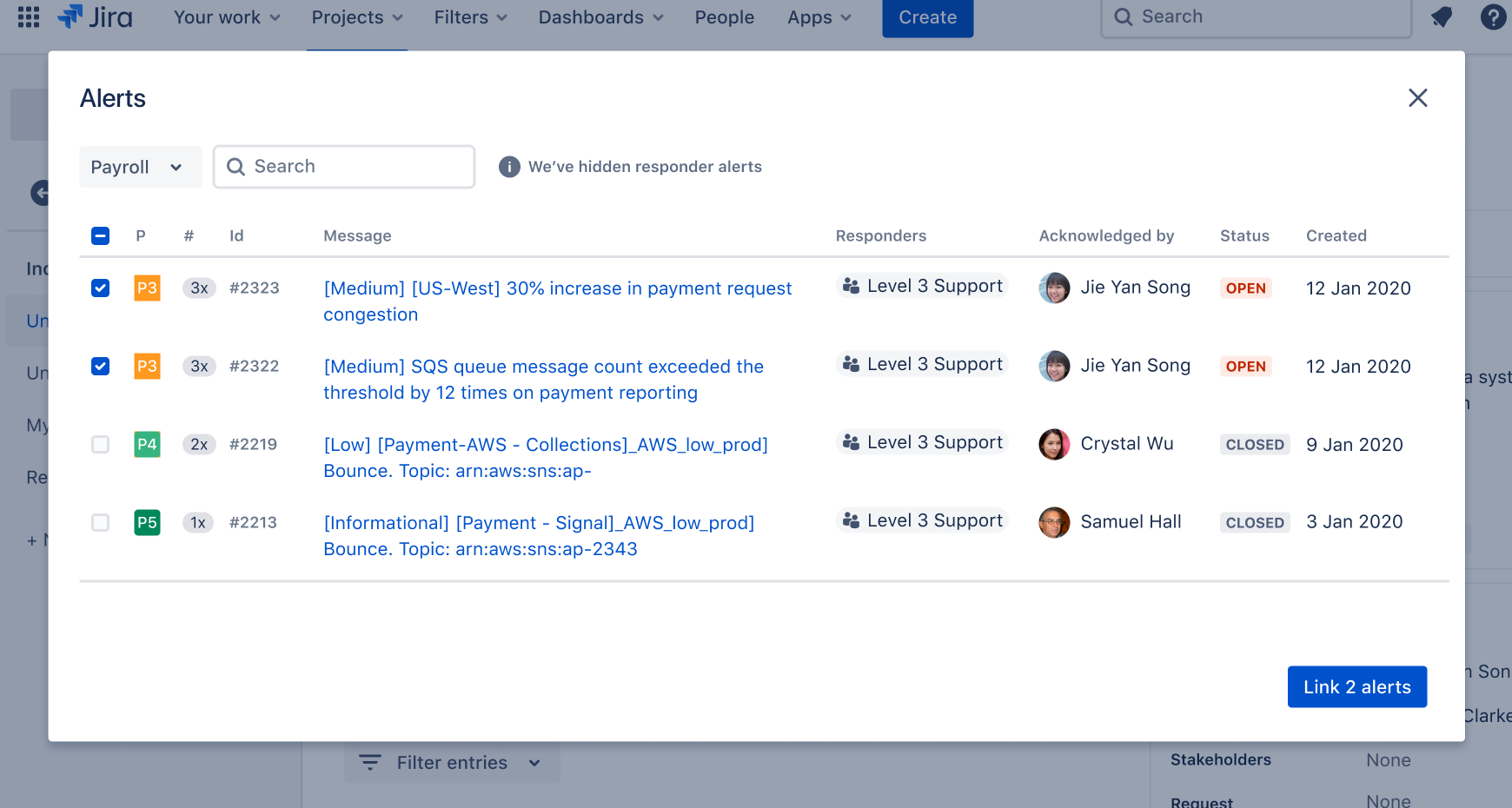Open the Atlassian app switcher grid
This screenshot has width=1512, height=808.
(x=27, y=17)
